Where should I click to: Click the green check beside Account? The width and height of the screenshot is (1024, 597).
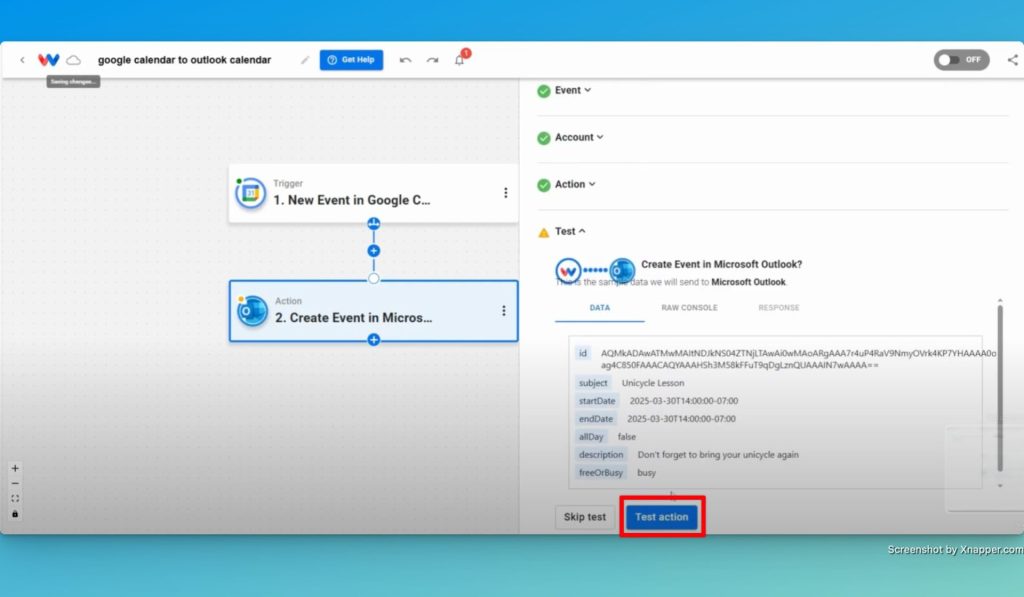click(543, 138)
